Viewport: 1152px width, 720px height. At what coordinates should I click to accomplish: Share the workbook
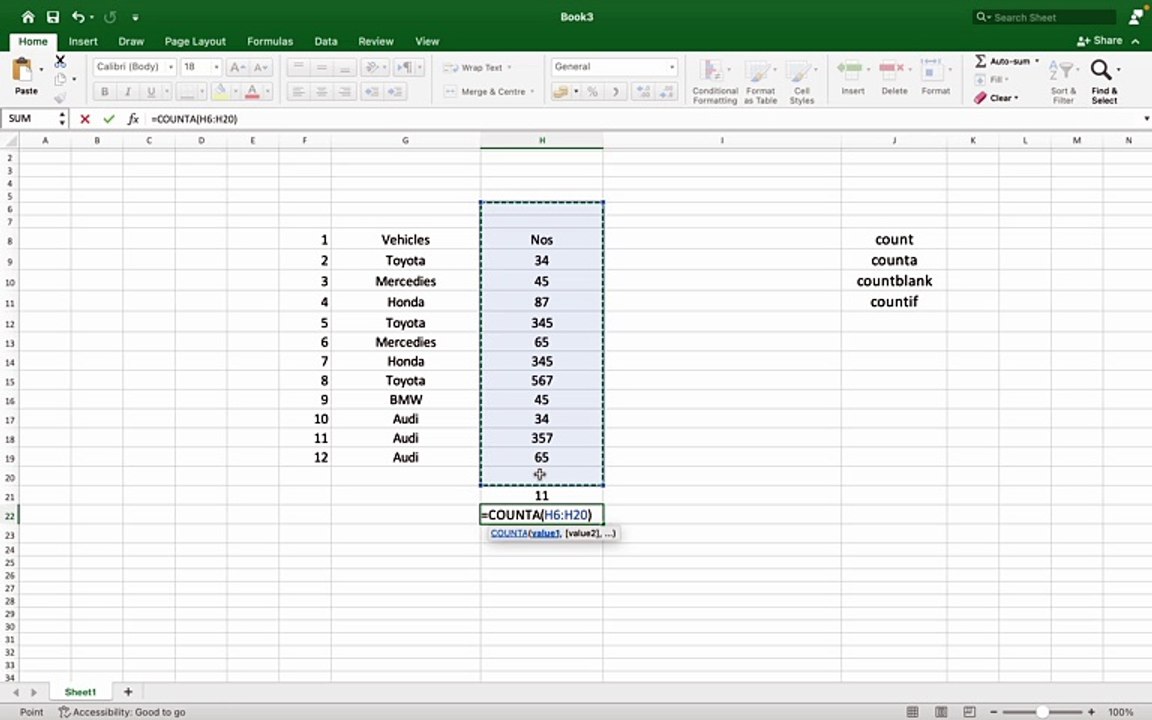pyautogui.click(x=1099, y=40)
